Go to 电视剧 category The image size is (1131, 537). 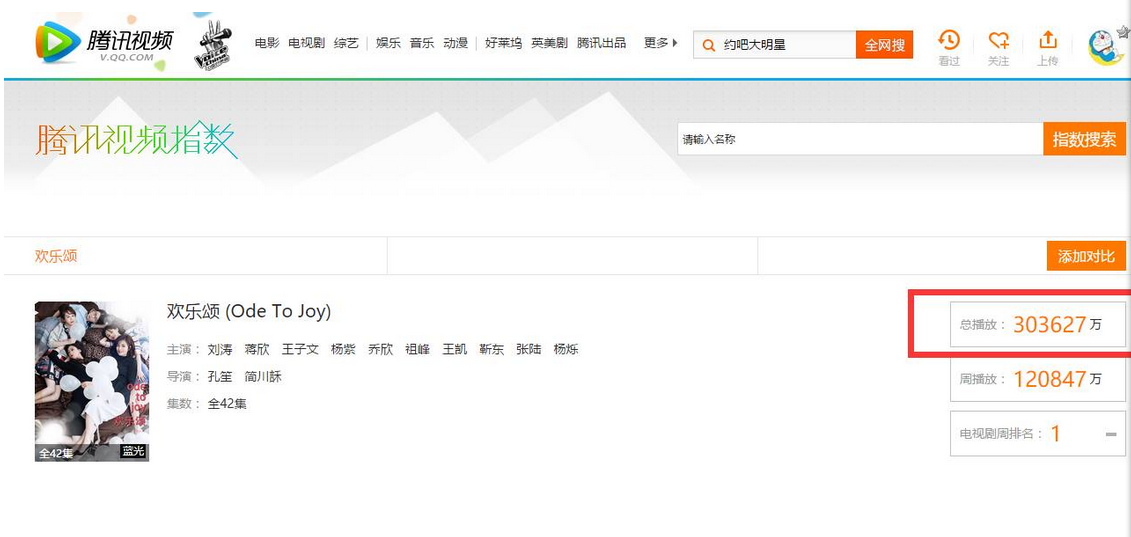[x=307, y=43]
